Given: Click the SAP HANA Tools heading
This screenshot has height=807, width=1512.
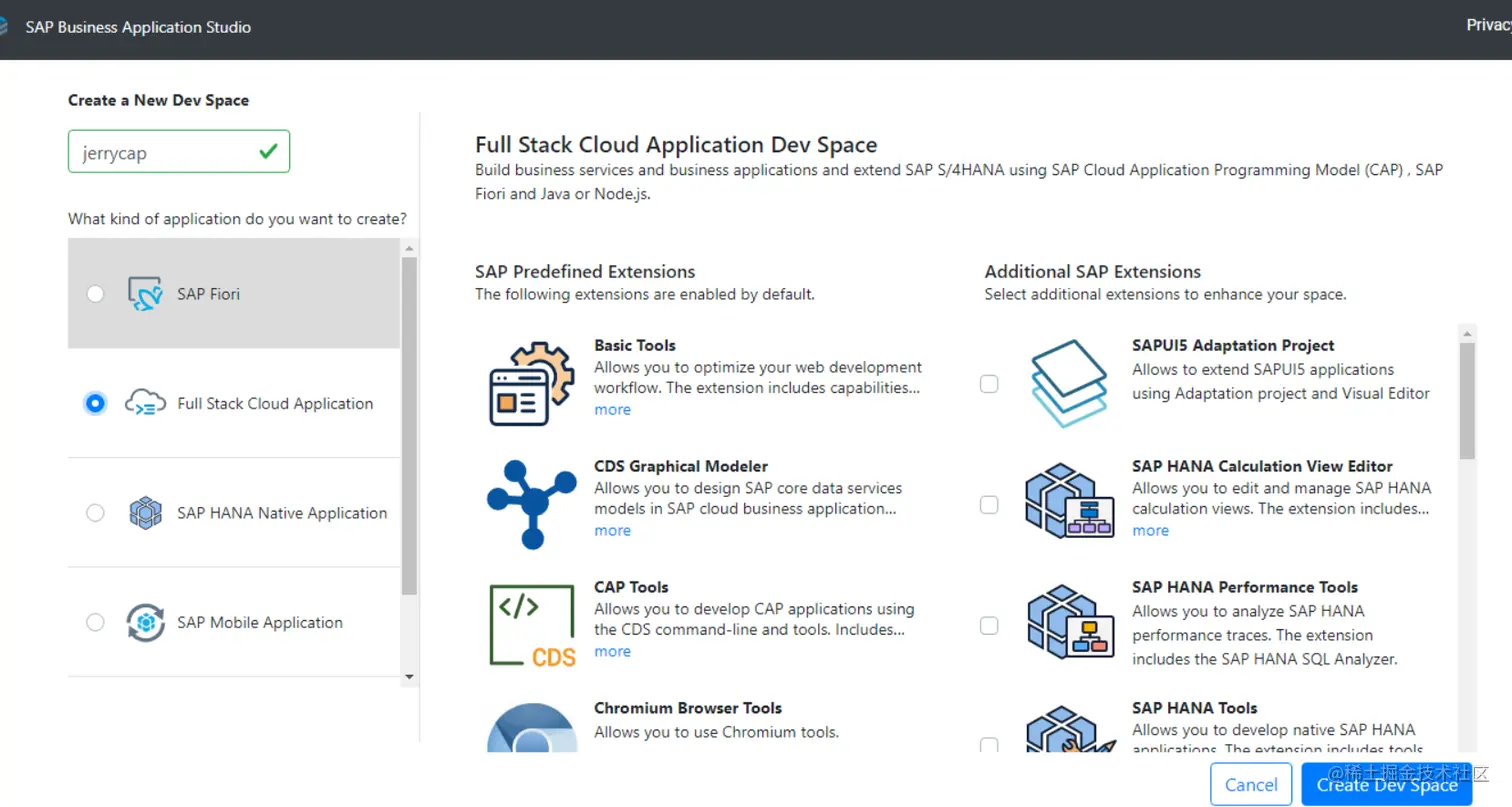Looking at the screenshot, I should tap(1195, 708).
